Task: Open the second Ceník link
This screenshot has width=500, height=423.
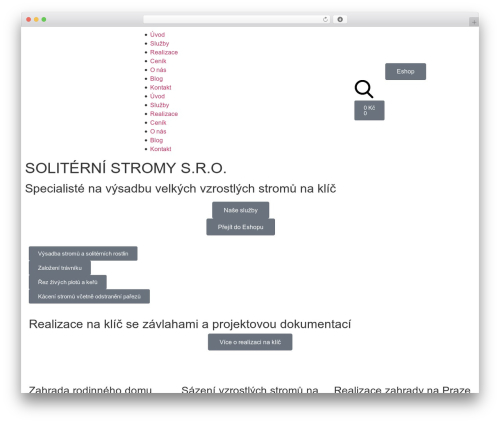Action: click(158, 123)
